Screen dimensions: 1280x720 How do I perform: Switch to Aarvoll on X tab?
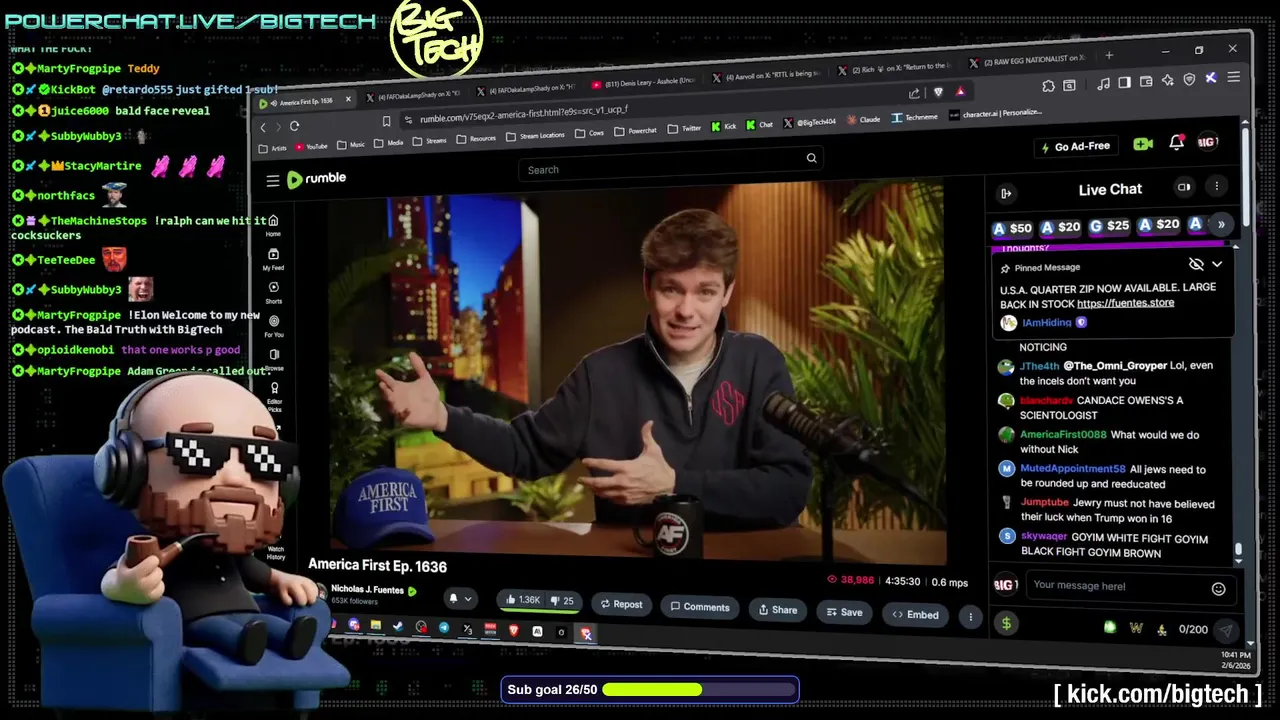coord(765,75)
